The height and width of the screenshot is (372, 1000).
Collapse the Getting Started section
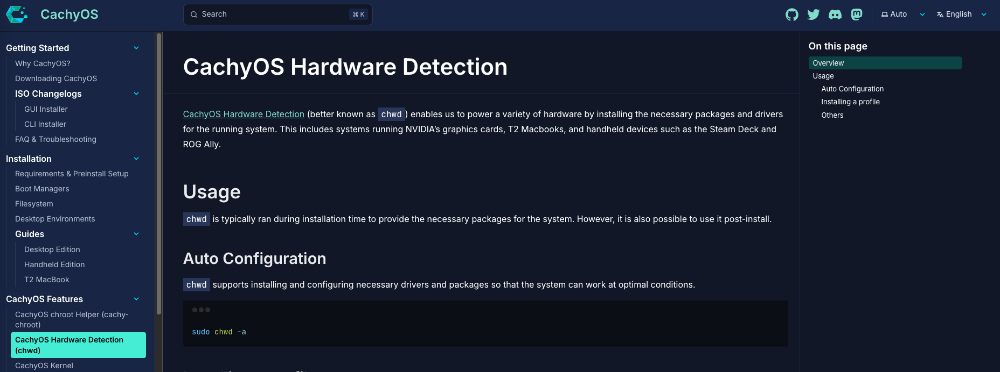tap(136, 48)
